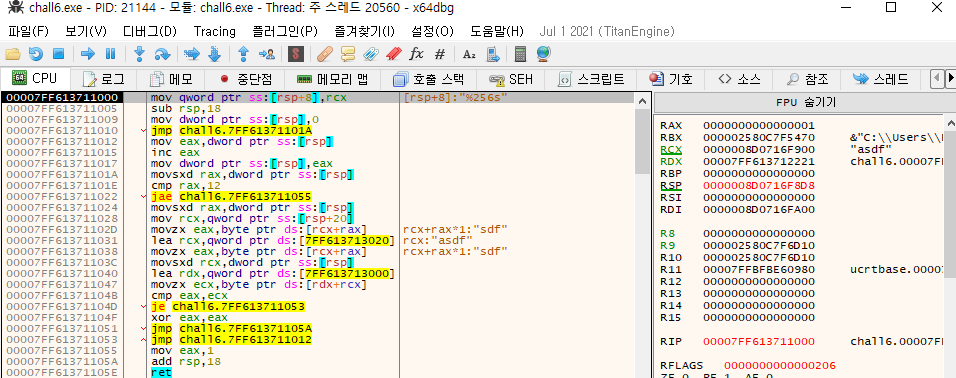Screen dimensions: 956x378
Task: Click the RSP register value 0000008D0716F8D8
Action: pyautogui.click(x=758, y=185)
